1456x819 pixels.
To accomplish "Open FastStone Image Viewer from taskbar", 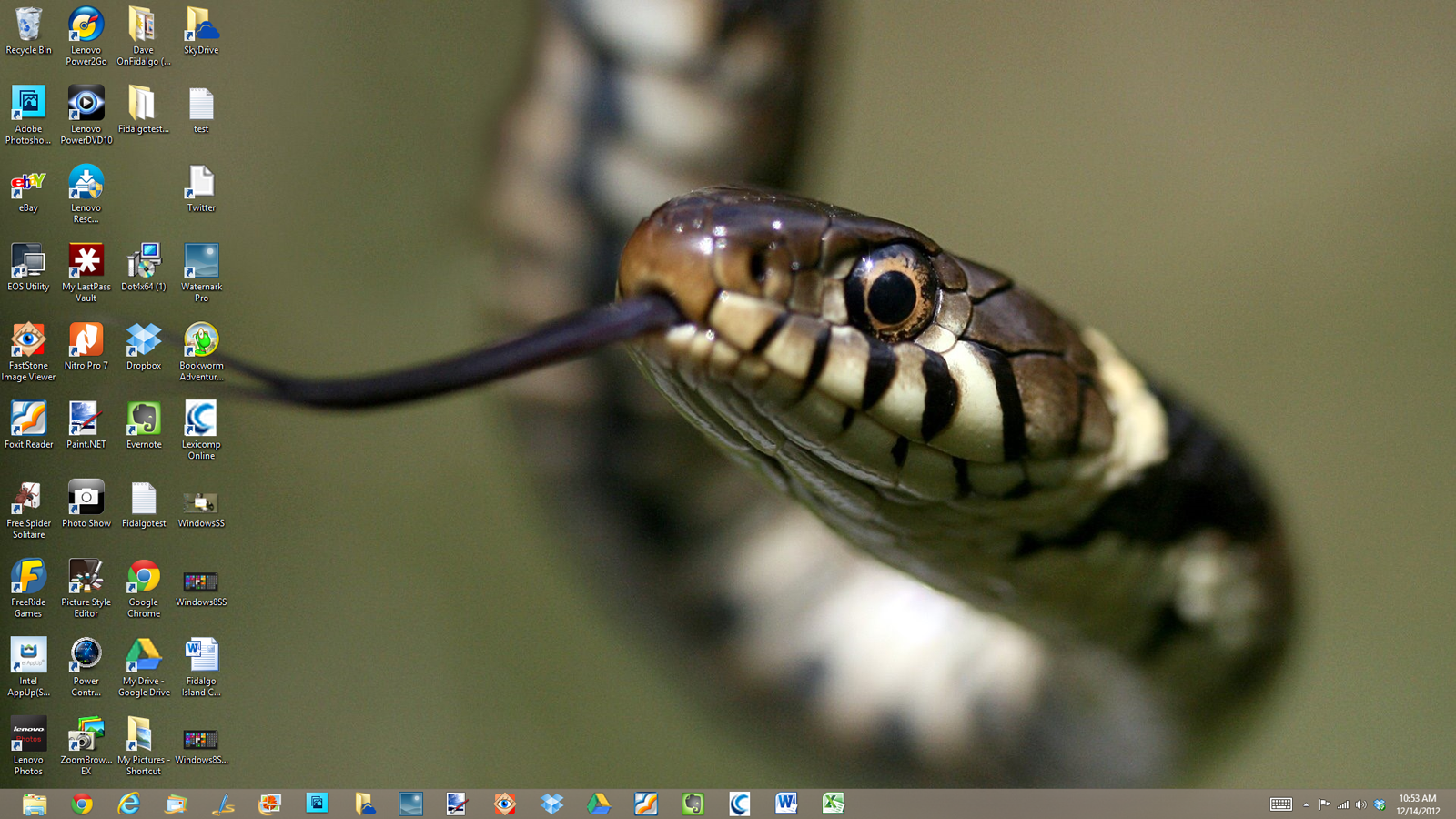I will 505,804.
